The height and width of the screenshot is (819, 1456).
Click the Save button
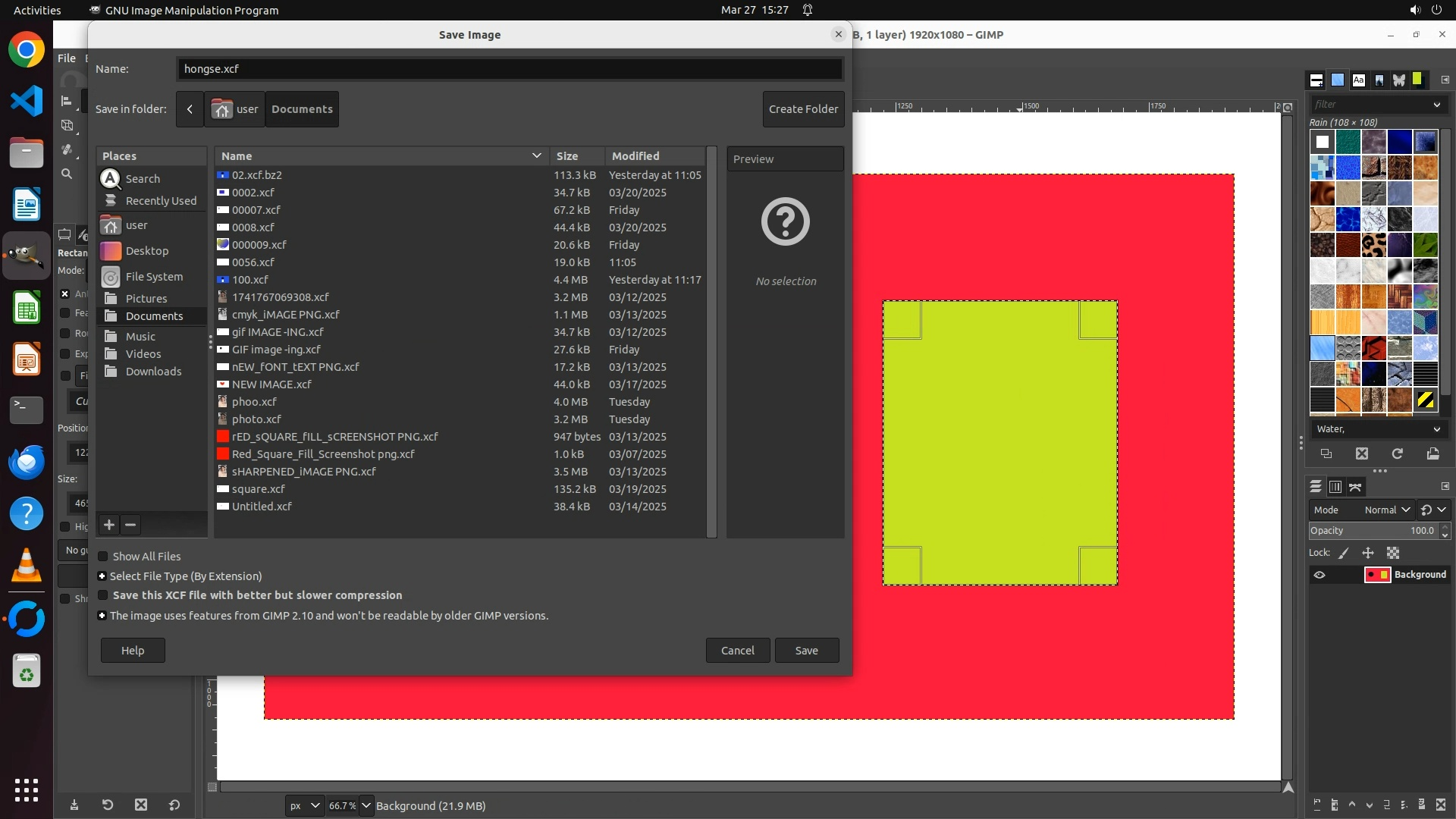[806, 651]
